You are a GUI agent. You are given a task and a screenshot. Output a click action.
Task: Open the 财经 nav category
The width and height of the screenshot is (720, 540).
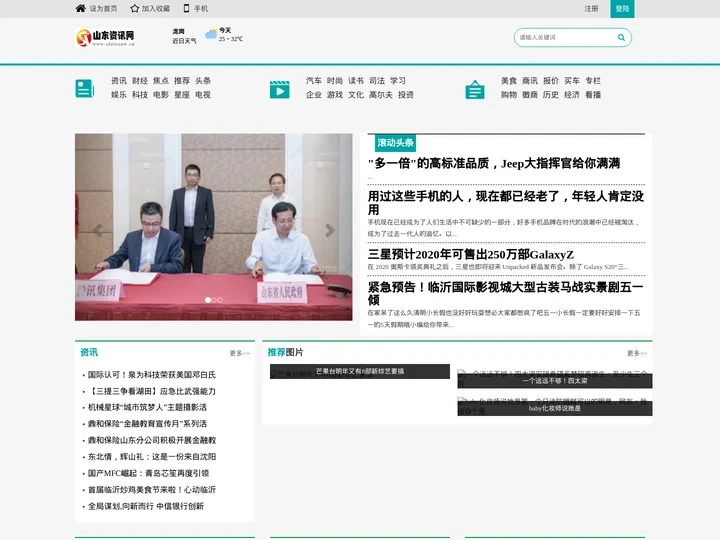pos(140,81)
